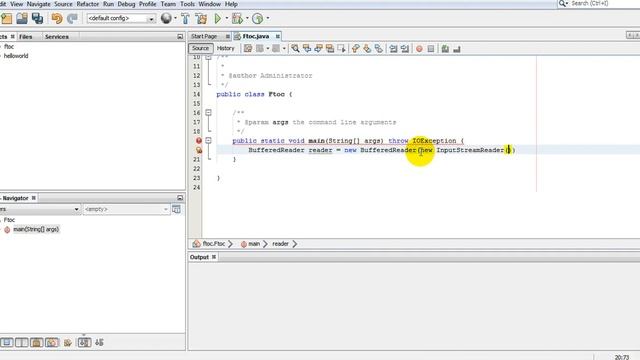Open the Navigate menu
The image size is (640, 360).
pyautogui.click(x=38, y=4)
